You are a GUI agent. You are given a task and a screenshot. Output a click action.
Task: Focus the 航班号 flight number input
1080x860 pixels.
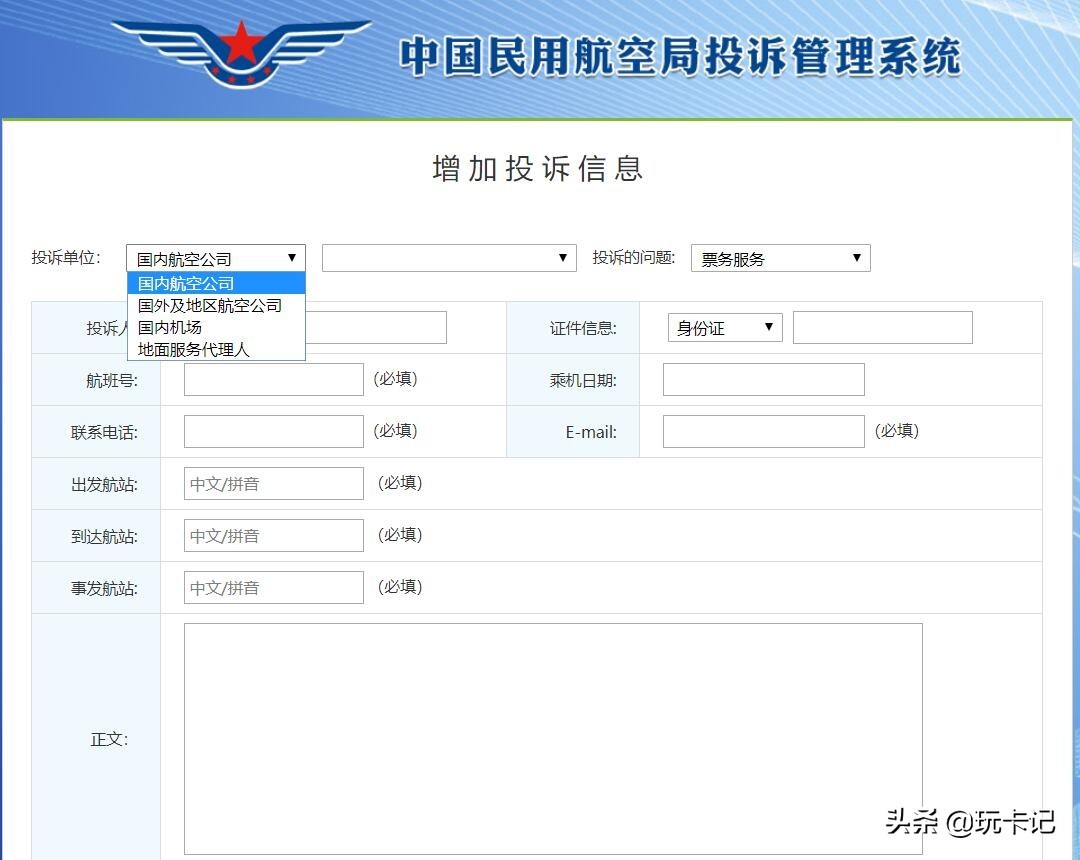pyautogui.click(x=273, y=379)
